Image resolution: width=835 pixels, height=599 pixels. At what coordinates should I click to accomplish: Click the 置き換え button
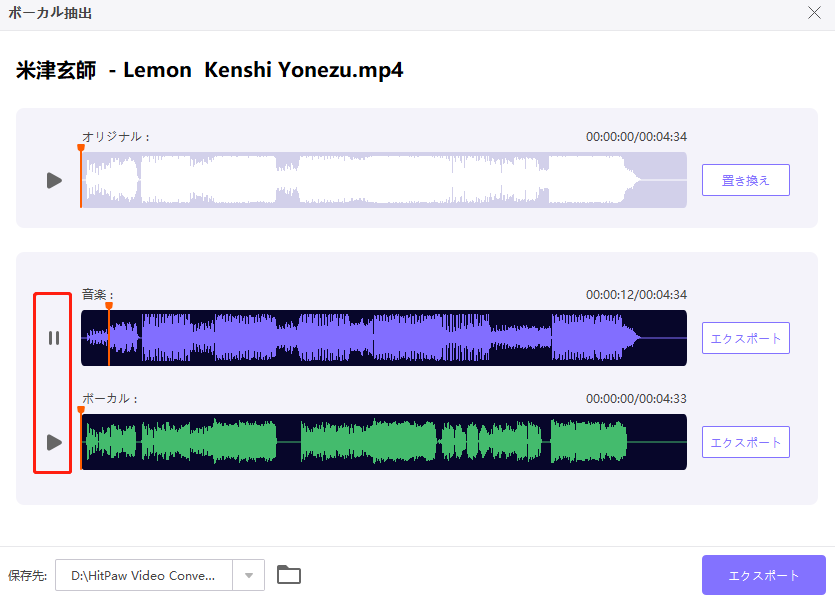click(x=745, y=180)
